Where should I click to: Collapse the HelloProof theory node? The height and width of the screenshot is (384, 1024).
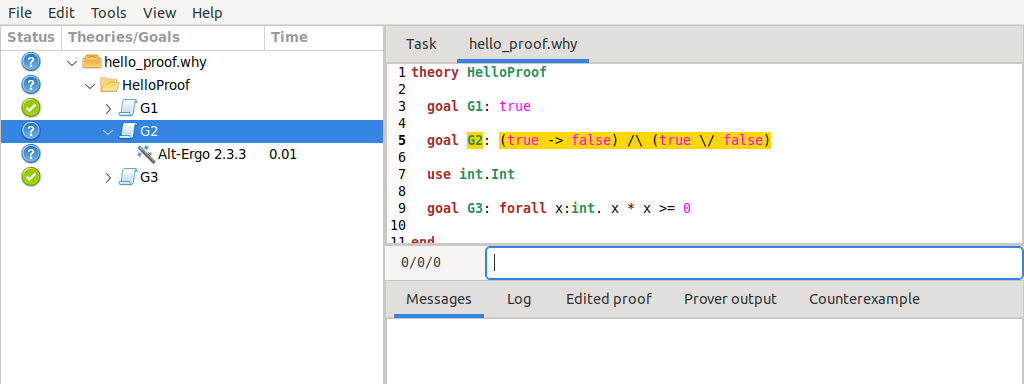coord(90,86)
